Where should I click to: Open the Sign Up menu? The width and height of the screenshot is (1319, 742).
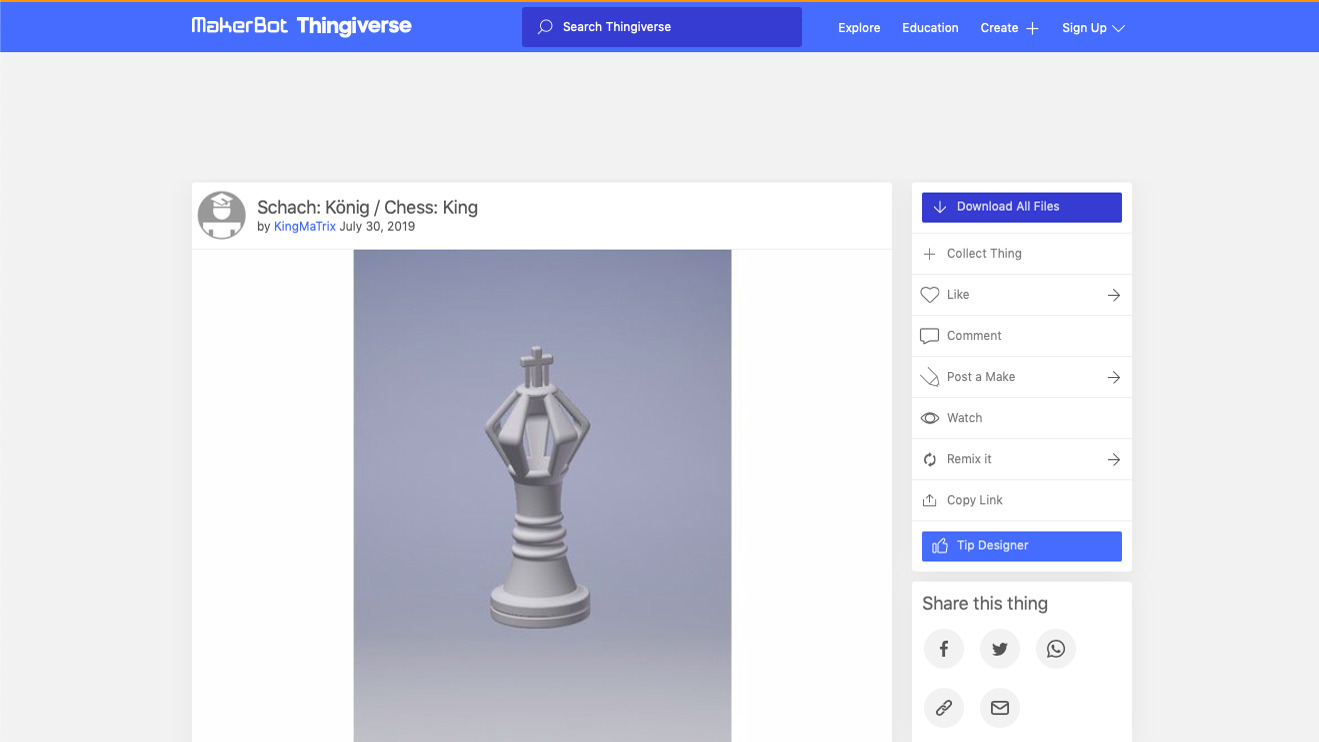(1093, 28)
